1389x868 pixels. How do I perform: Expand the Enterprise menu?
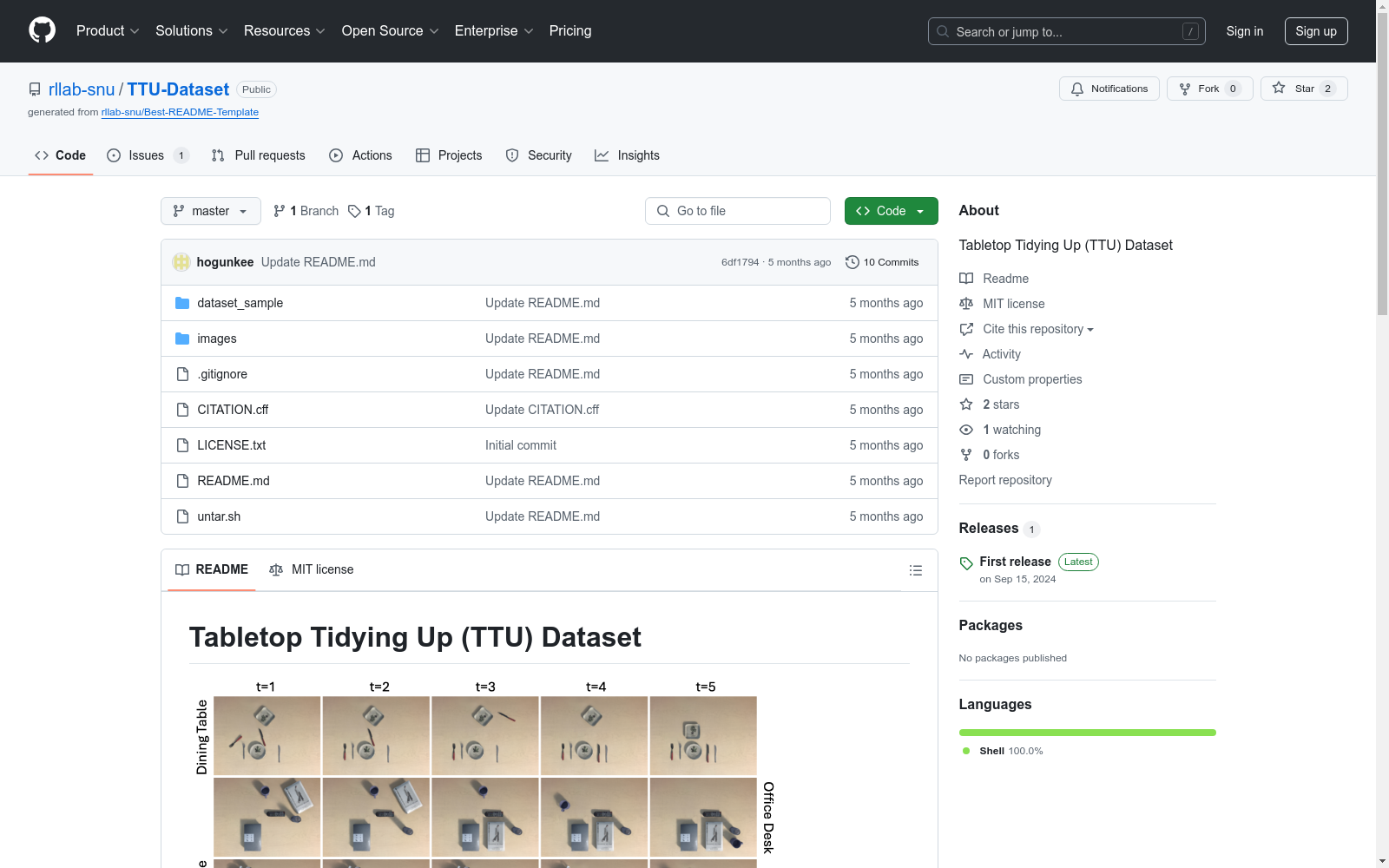494,31
